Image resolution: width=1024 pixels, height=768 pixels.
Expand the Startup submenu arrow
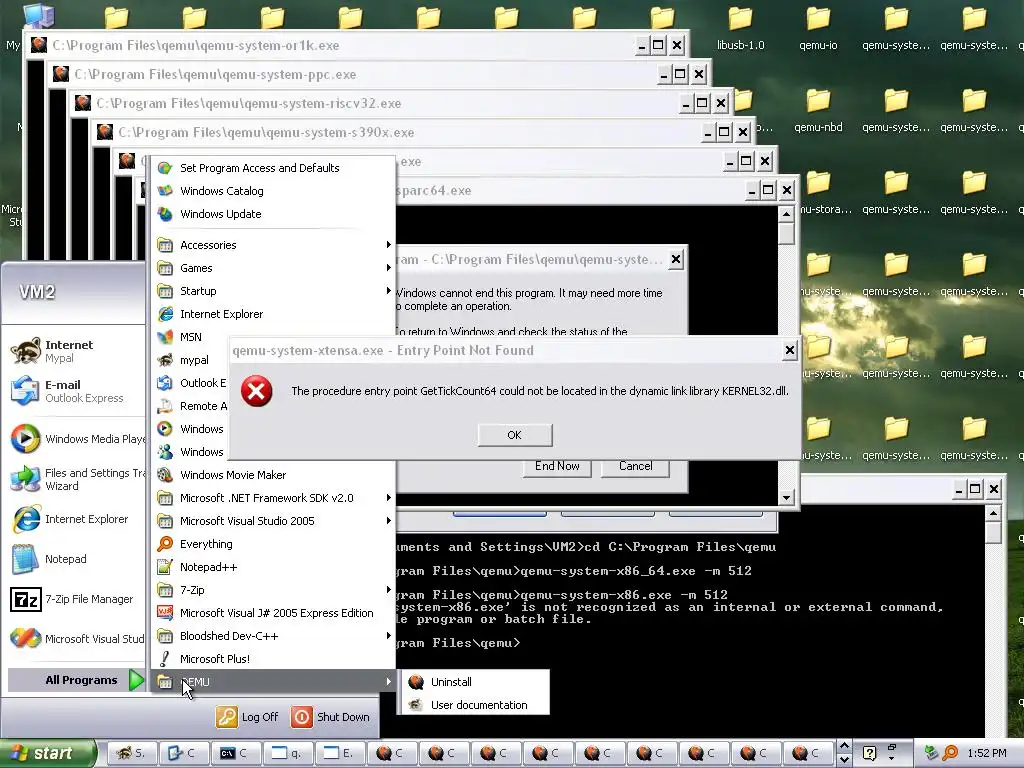389,291
